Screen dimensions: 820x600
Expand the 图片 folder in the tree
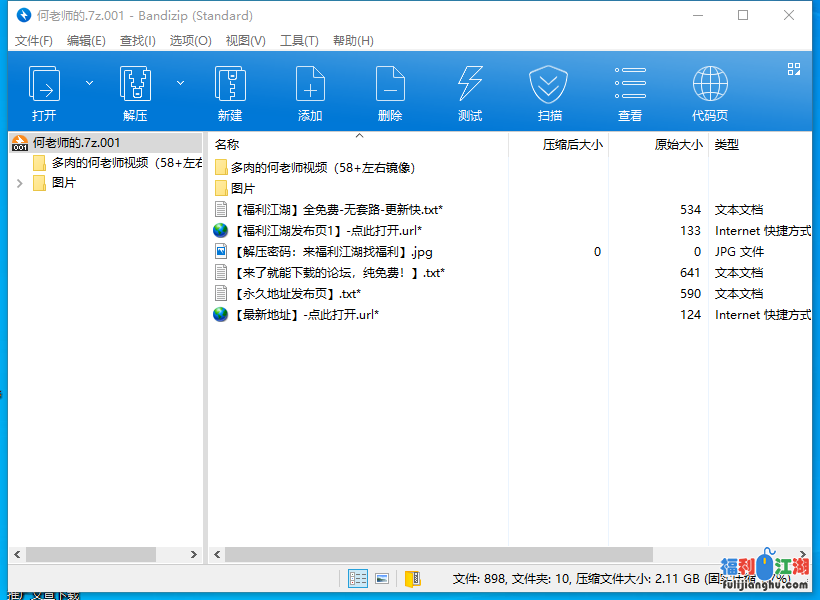point(20,183)
